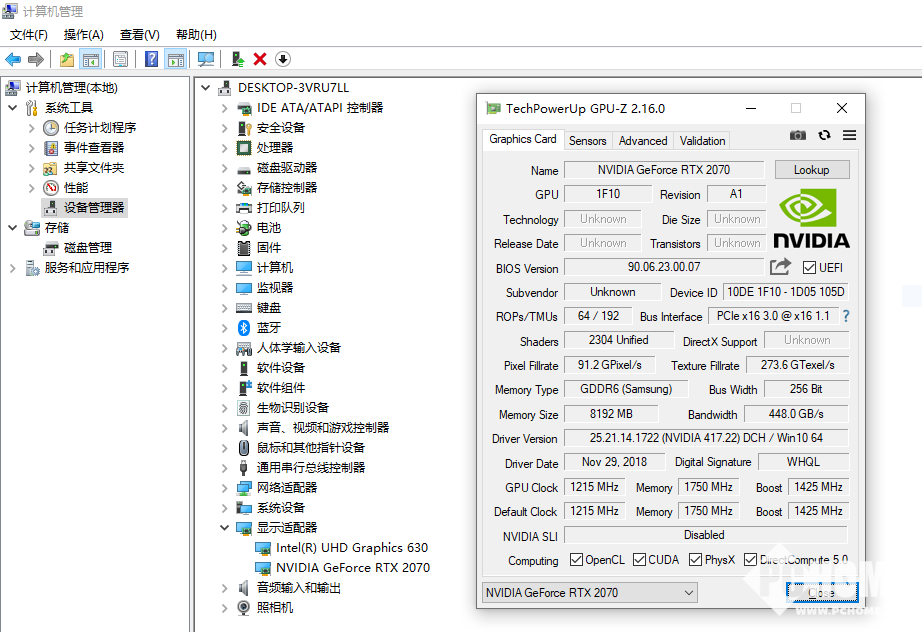The image size is (922, 632).
Task: Select the Graphics Card tab
Action: pyautogui.click(x=523, y=139)
